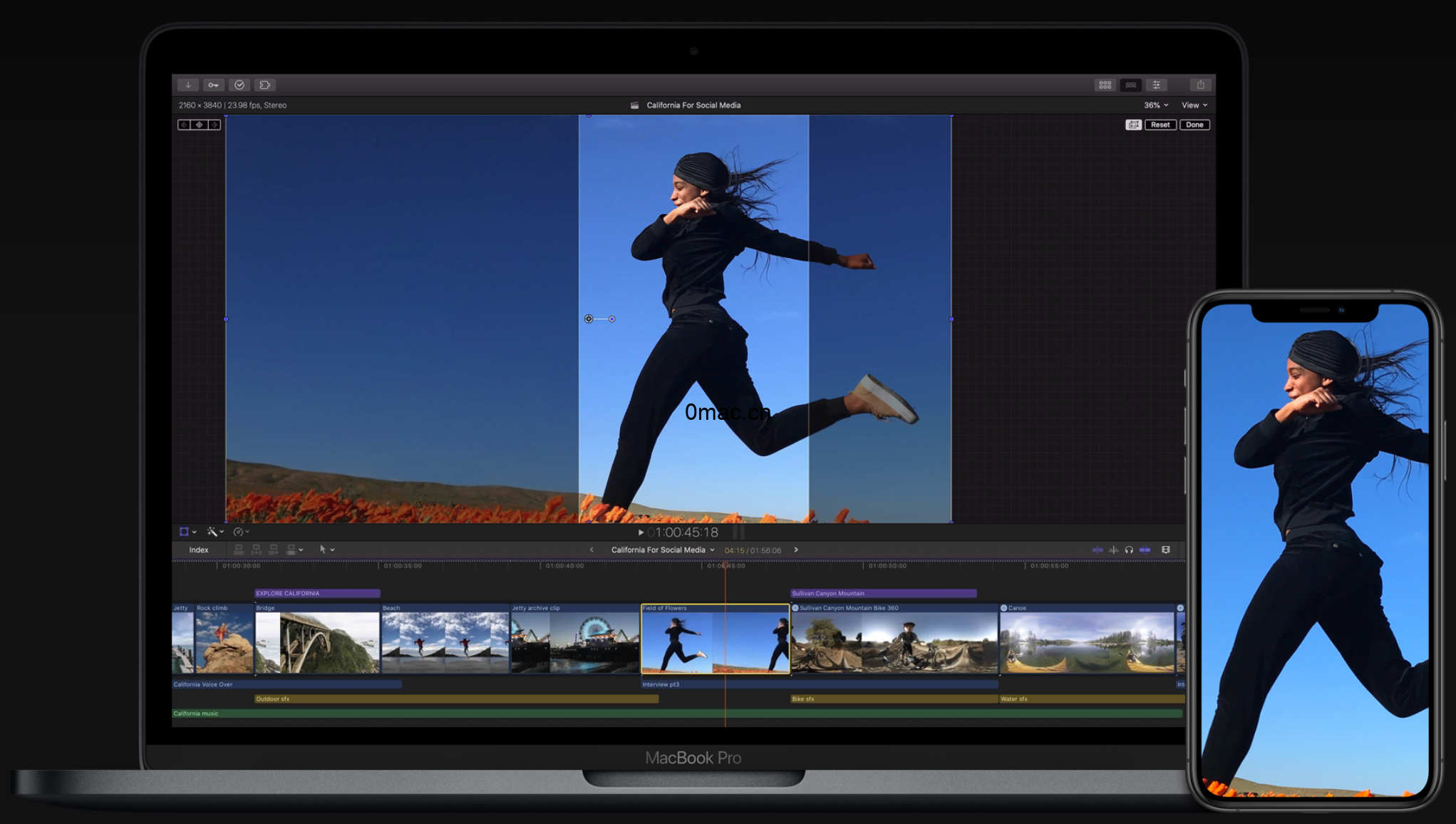Image resolution: width=1456 pixels, height=824 pixels.
Task: Select the Bridge clip in timeline
Action: [317, 639]
